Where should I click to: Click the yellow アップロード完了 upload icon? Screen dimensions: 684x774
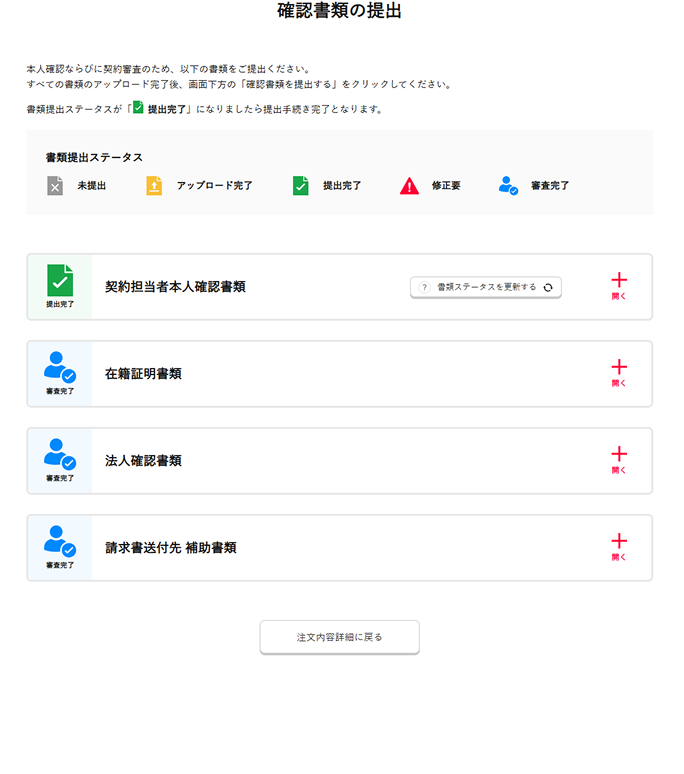coord(154,186)
